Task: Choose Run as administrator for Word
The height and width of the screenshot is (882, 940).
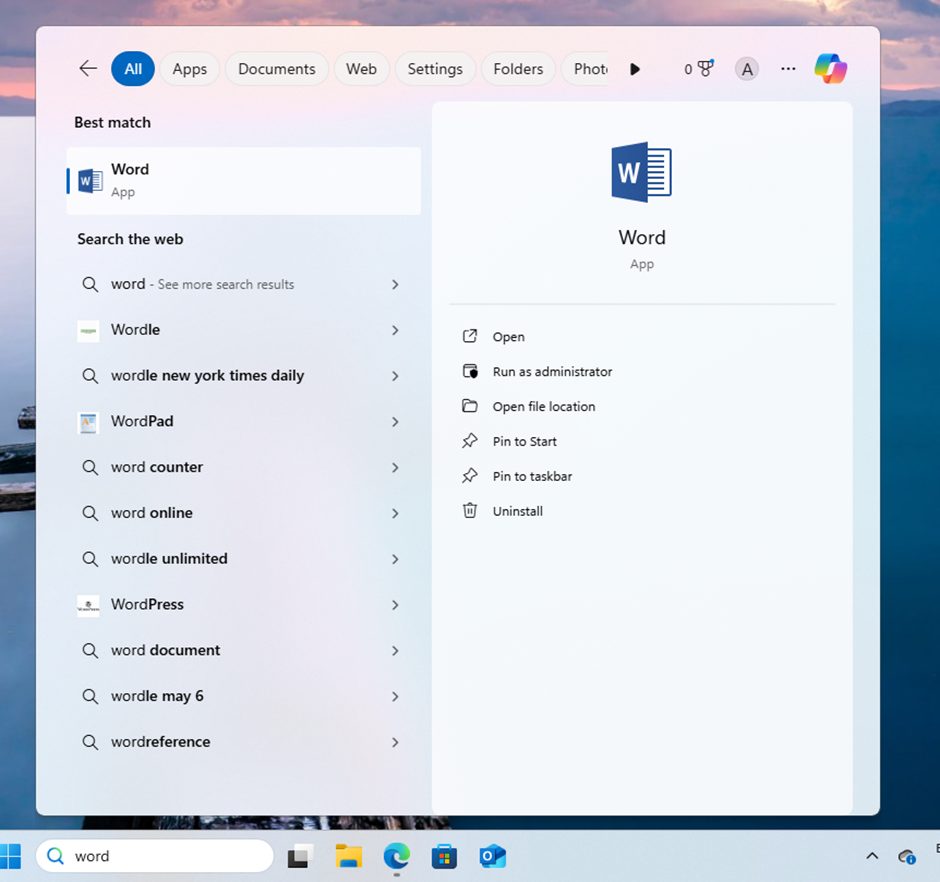Action: (552, 372)
